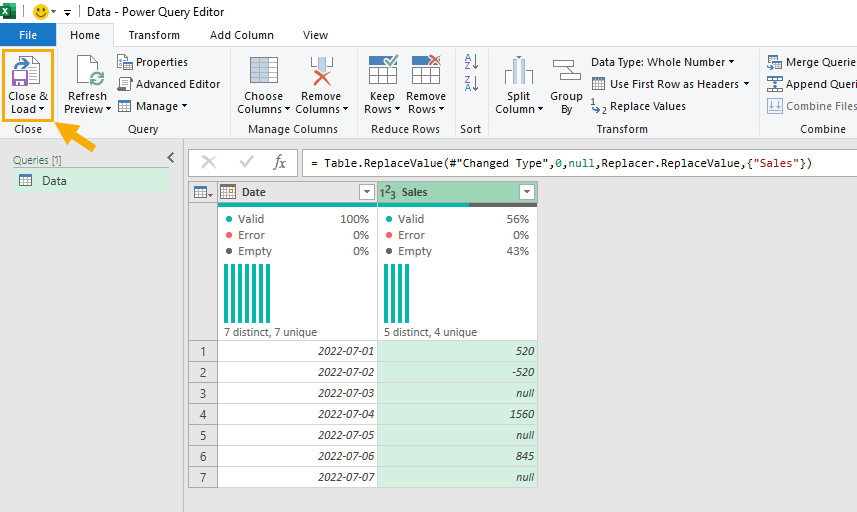Screen dimensions: 857x512
Task: Click the Refresh Preview icon
Action: click(90, 70)
